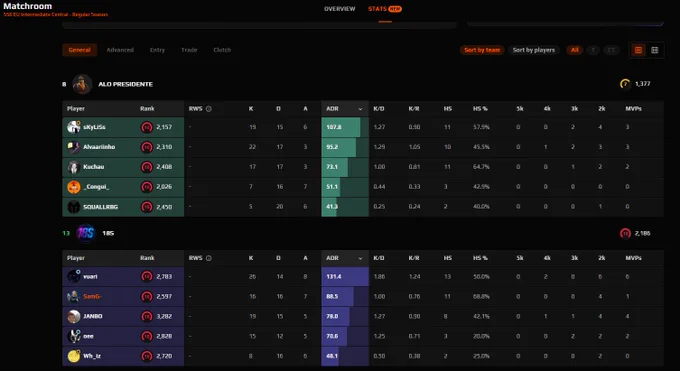The height and width of the screenshot is (371, 680).
Task: Open JANBO player profile name
Action: tap(93, 316)
